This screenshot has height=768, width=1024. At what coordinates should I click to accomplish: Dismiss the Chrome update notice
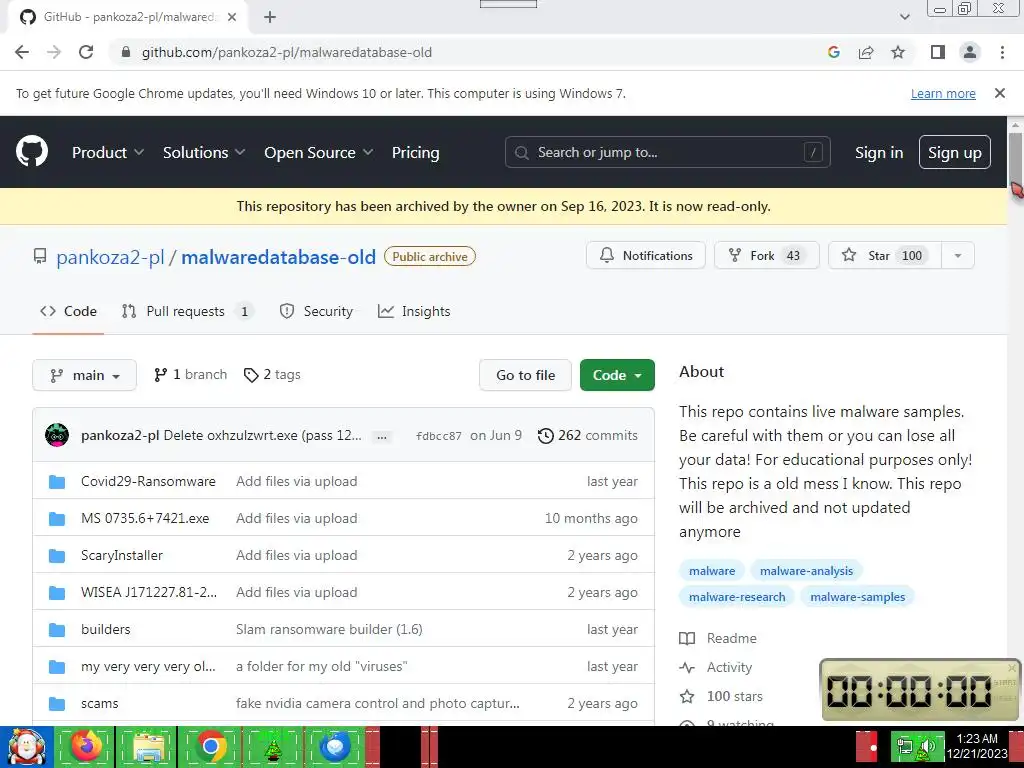point(999,93)
